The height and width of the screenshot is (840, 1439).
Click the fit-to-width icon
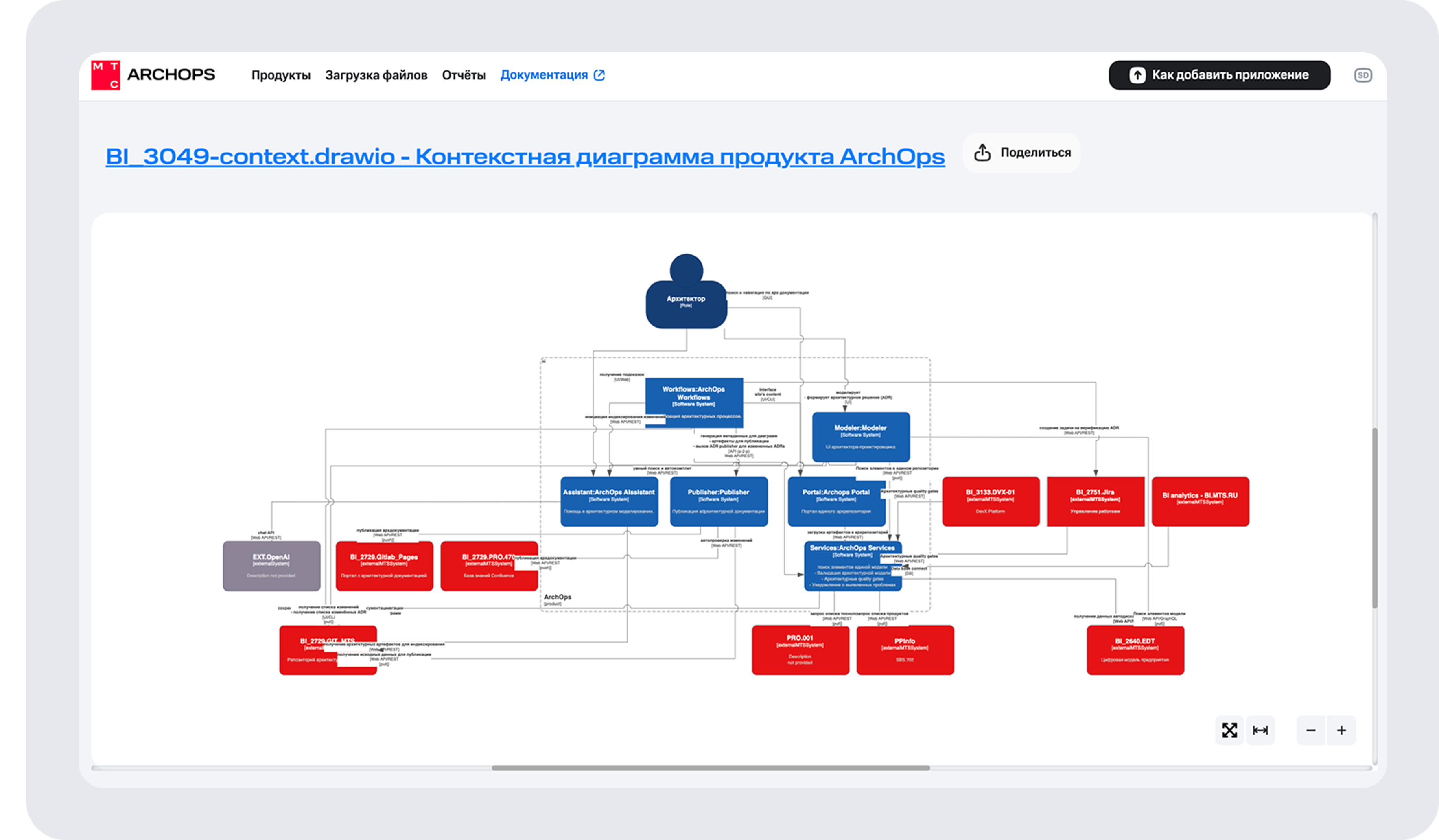[1260, 730]
